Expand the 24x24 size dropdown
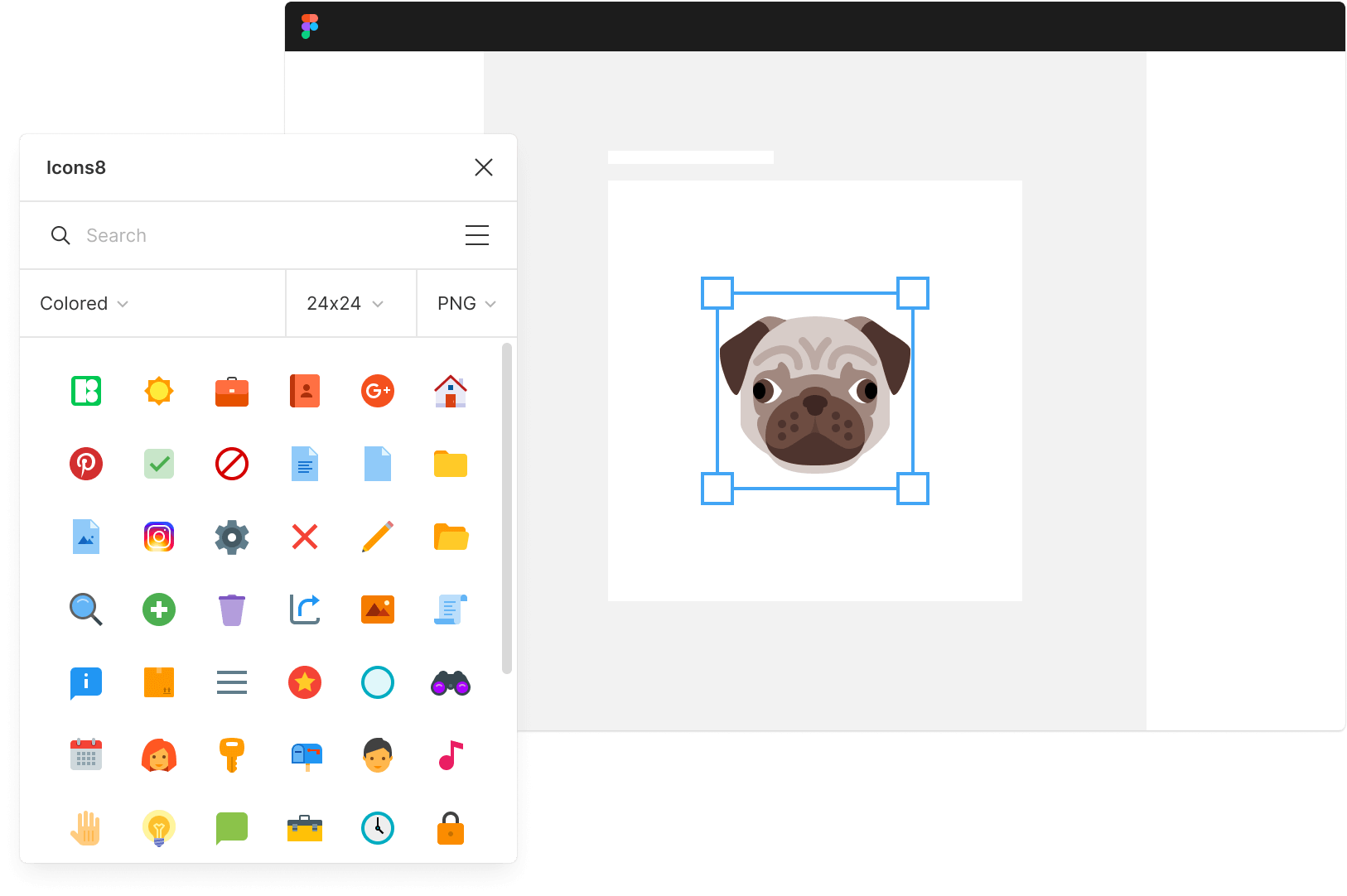The image size is (1347, 896). [x=345, y=304]
